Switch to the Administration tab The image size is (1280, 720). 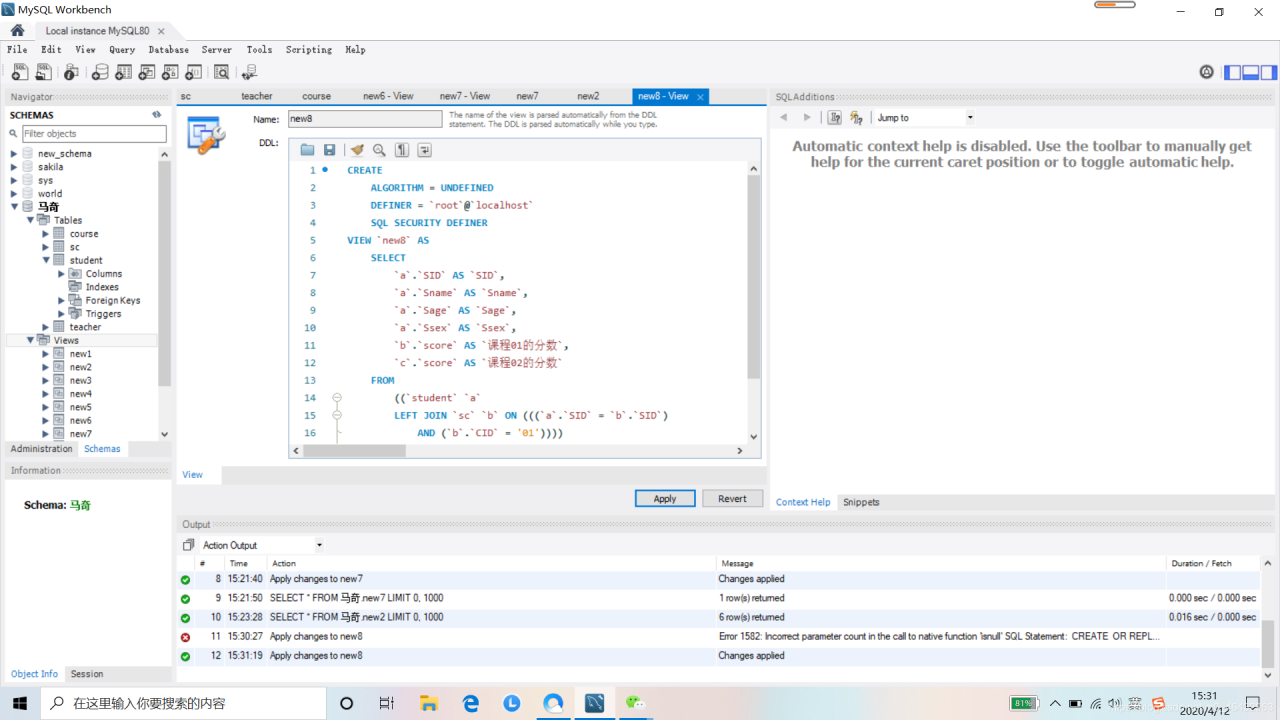41,449
